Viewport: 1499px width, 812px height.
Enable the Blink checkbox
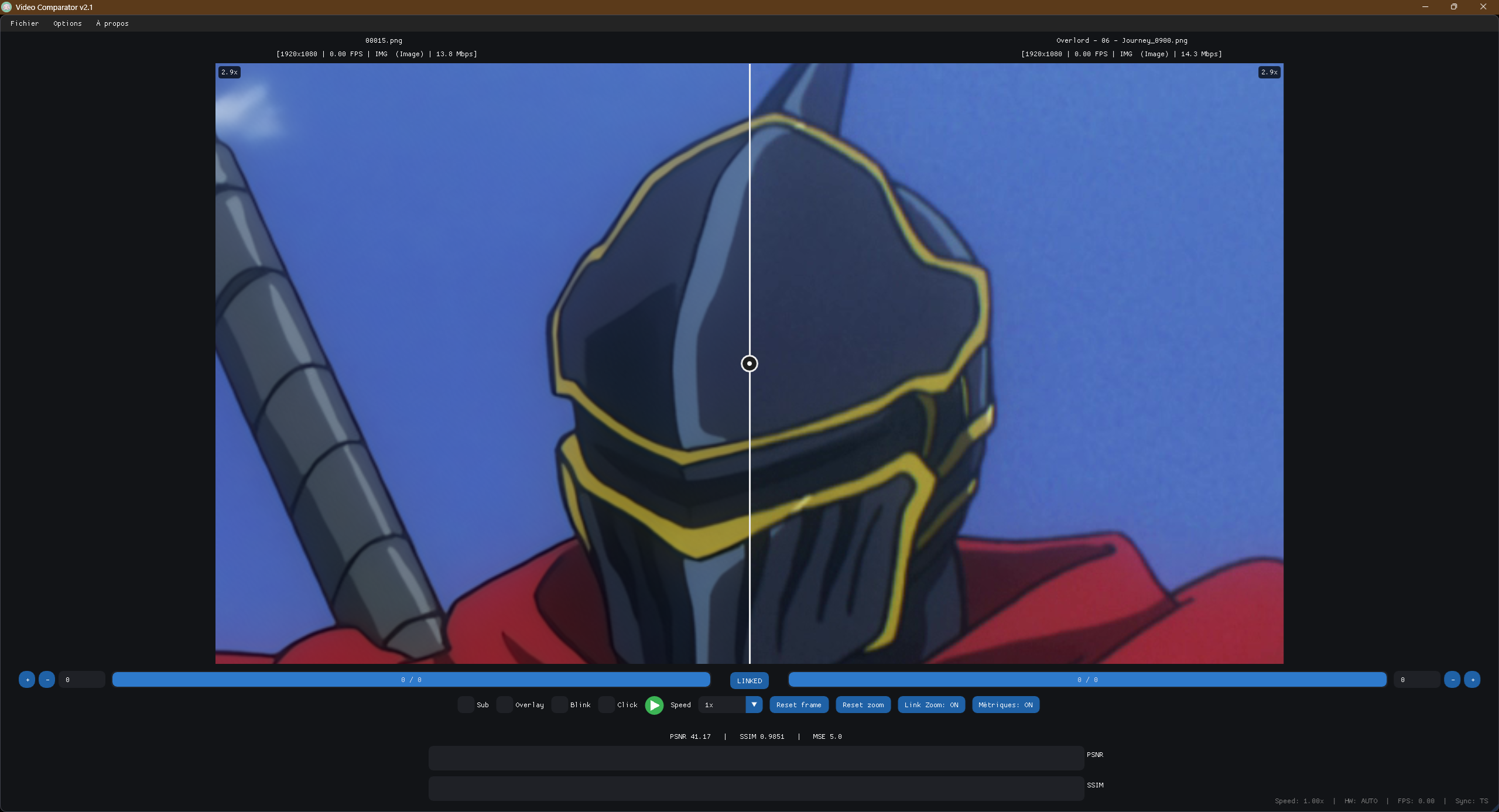[560, 705]
